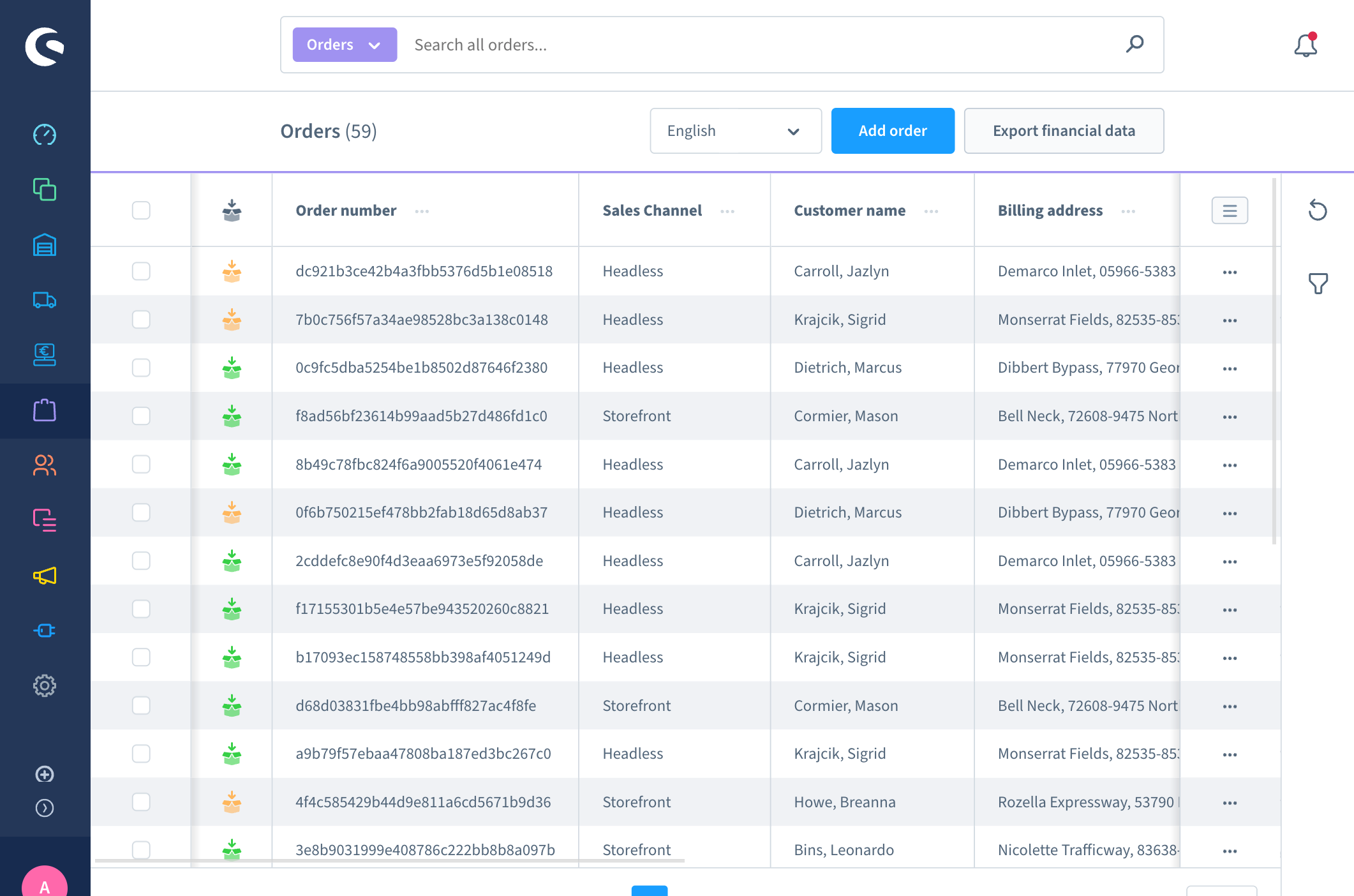Open the euro monitor icon in sidebar
The height and width of the screenshot is (896, 1354).
click(45, 355)
